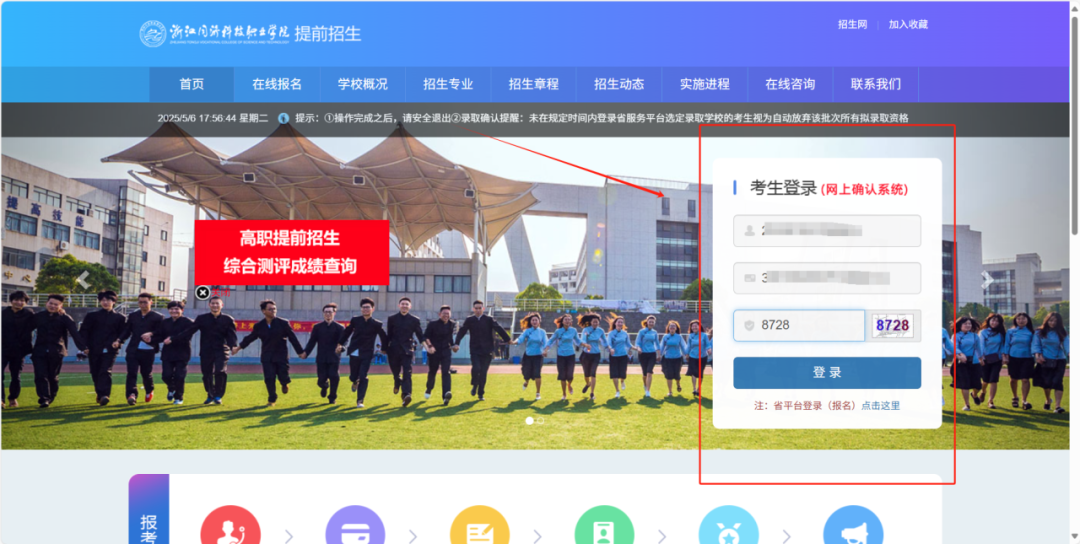Click the blue megaphone step icon
This screenshot has width=1080, height=544.
(x=853, y=528)
